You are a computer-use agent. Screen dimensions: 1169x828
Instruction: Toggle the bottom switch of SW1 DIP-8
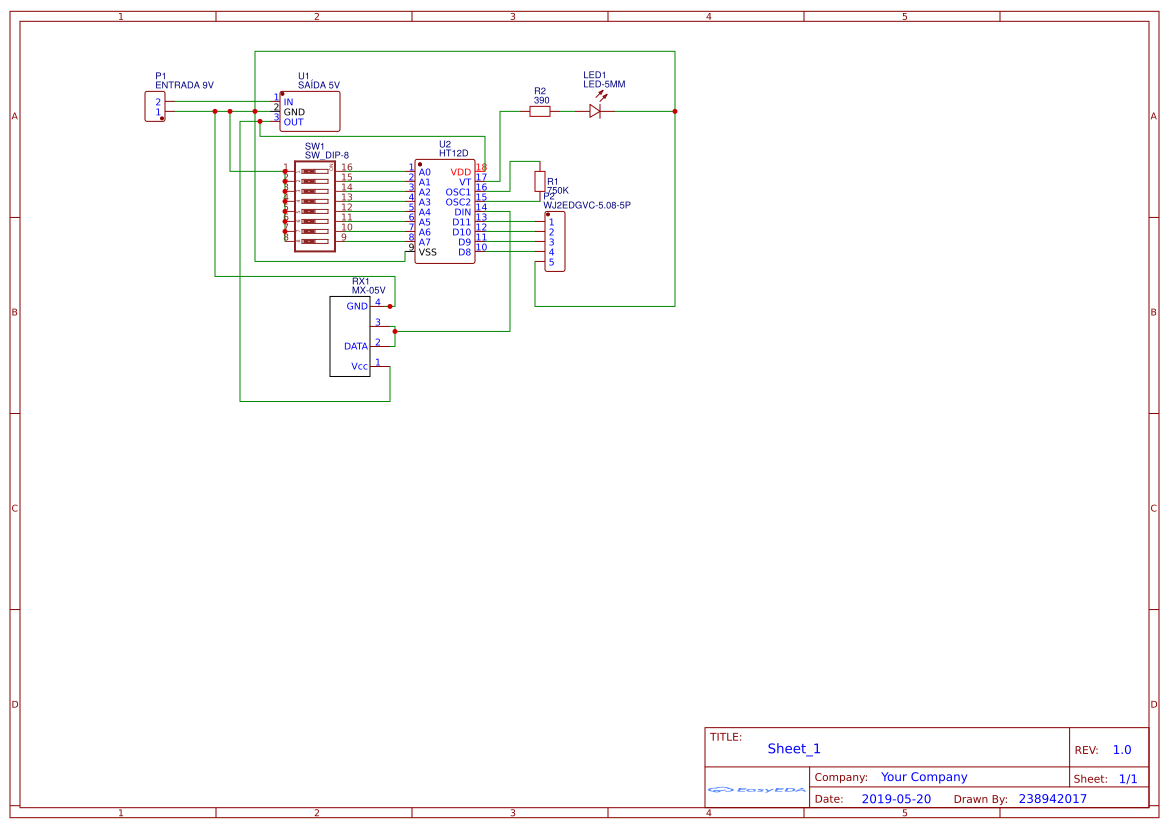tap(314, 241)
